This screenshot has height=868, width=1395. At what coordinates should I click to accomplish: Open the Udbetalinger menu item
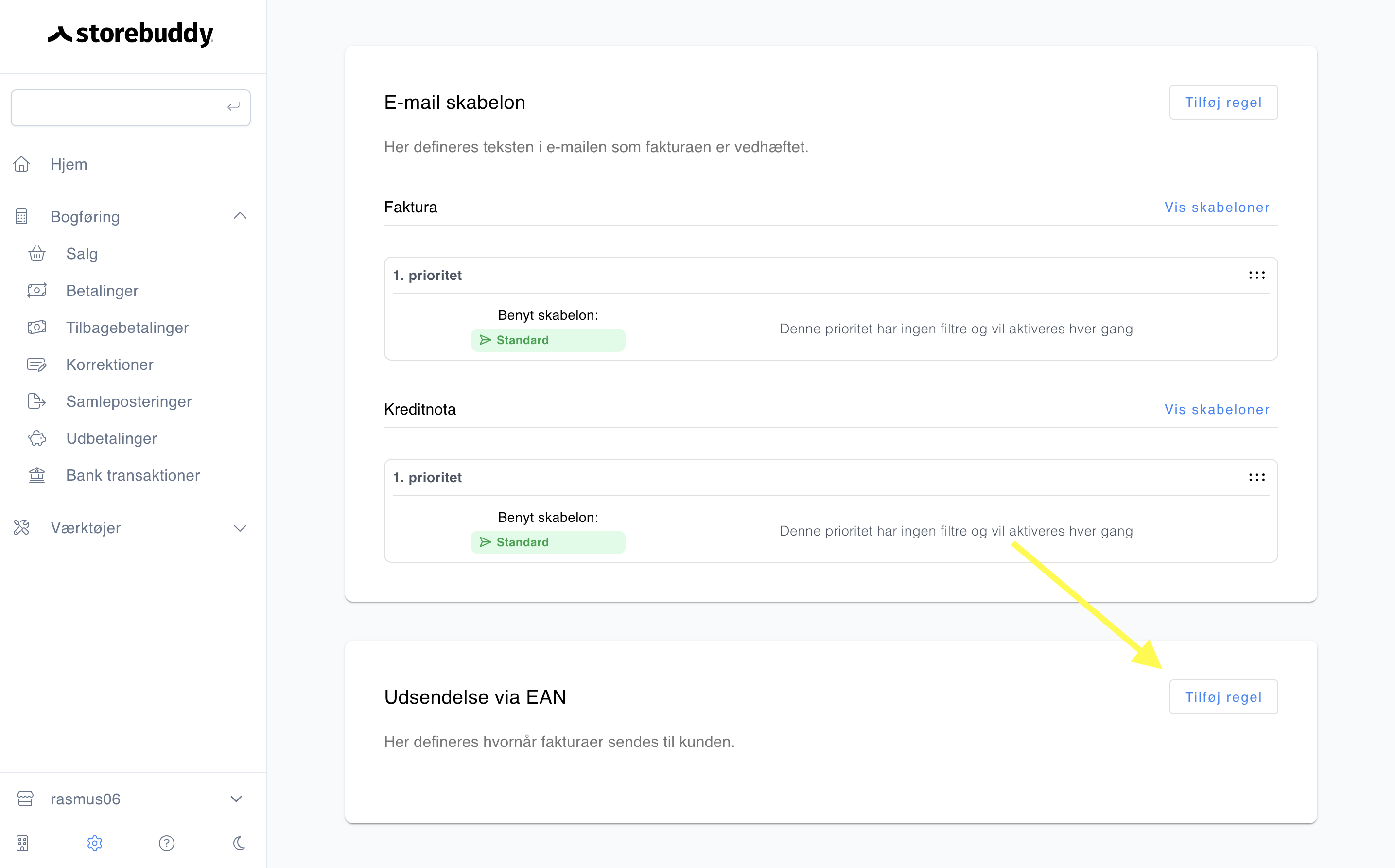(x=111, y=438)
